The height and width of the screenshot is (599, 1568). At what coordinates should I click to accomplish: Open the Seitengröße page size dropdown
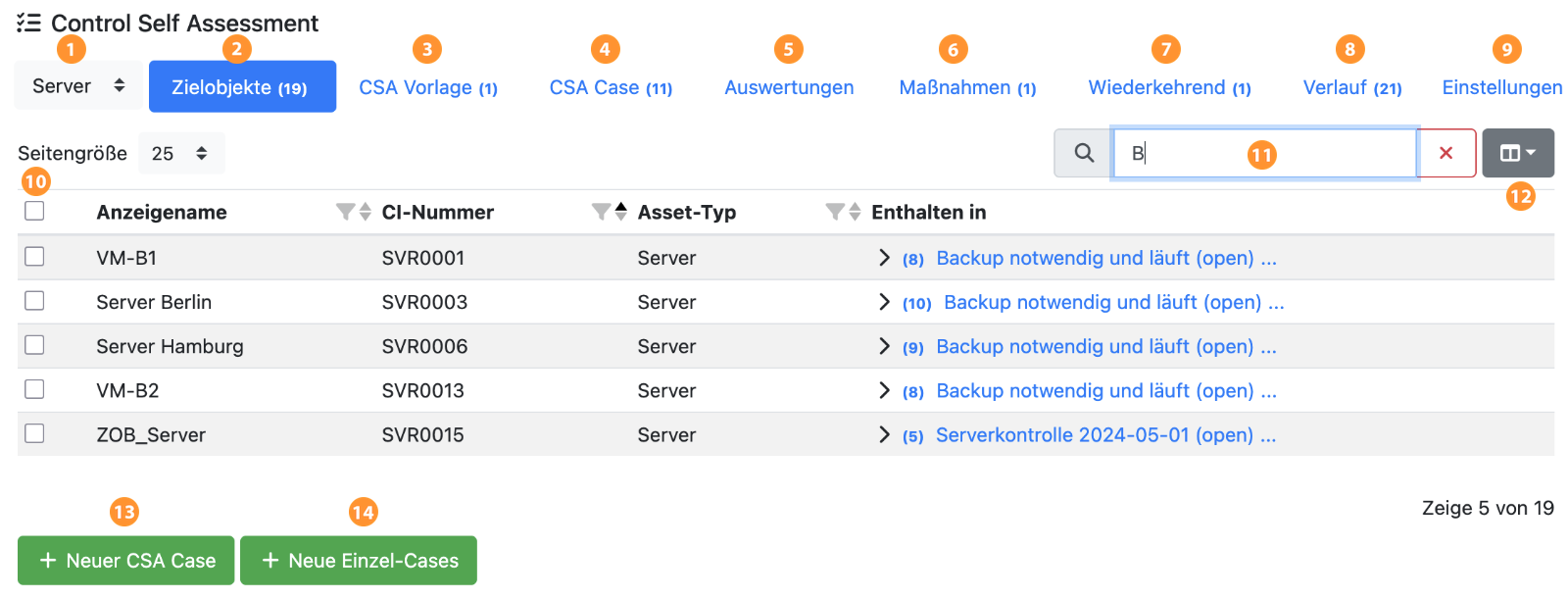click(180, 153)
